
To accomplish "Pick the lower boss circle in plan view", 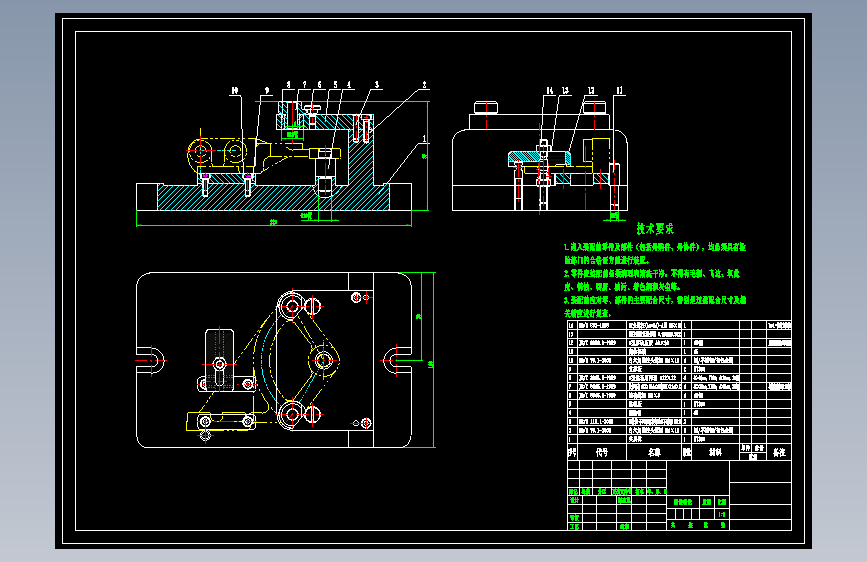I will pos(291,414).
